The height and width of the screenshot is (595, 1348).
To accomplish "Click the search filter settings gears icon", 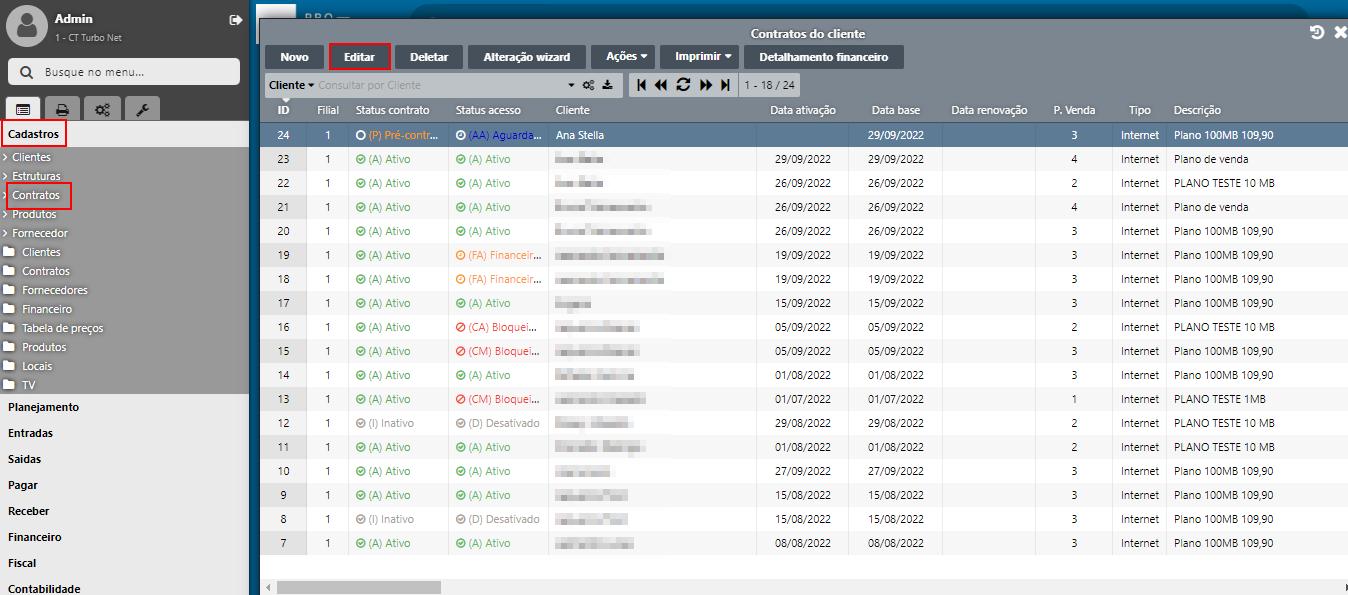I will coord(589,86).
